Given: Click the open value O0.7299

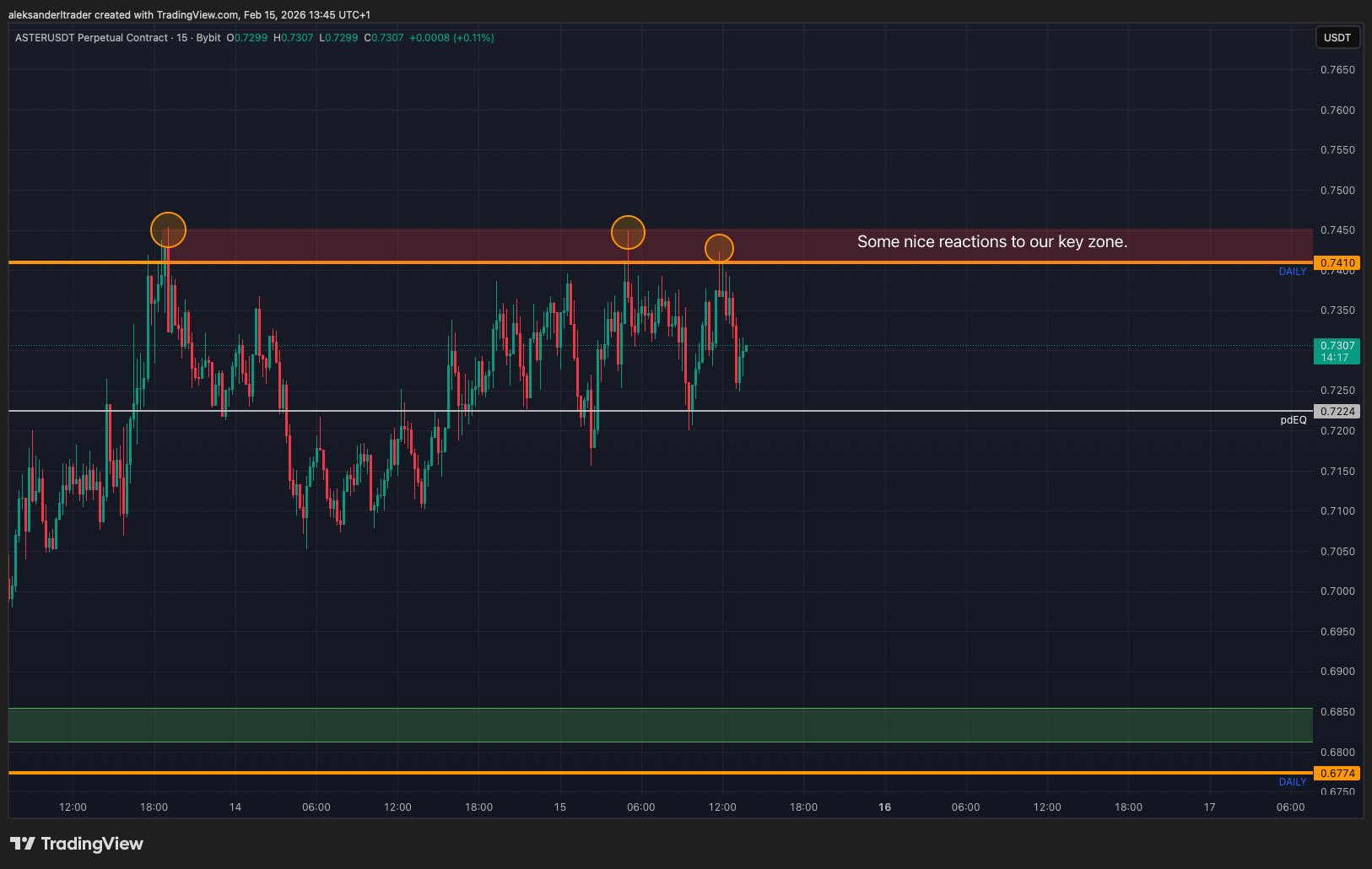Looking at the screenshot, I should (x=247, y=38).
